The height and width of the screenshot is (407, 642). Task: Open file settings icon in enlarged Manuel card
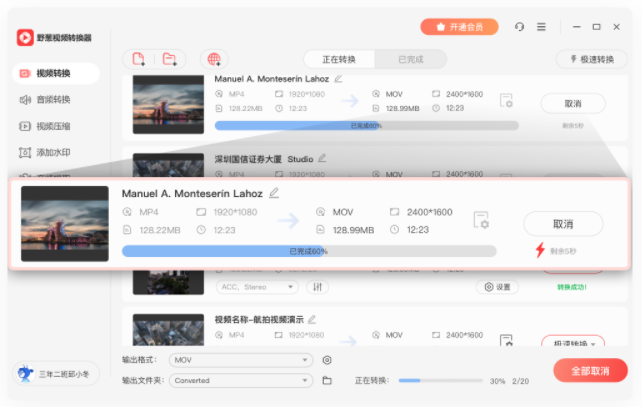pos(481,220)
